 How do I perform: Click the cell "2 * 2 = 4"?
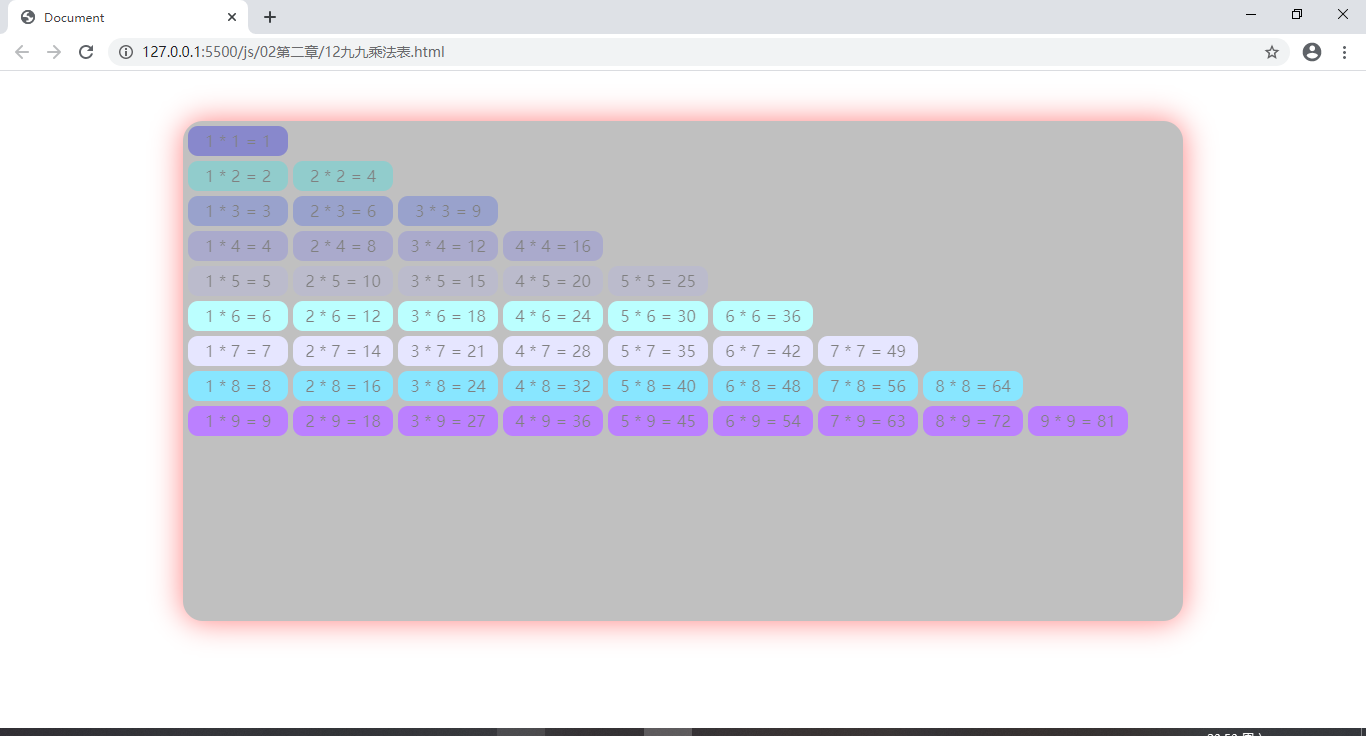pyautogui.click(x=343, y=176)
